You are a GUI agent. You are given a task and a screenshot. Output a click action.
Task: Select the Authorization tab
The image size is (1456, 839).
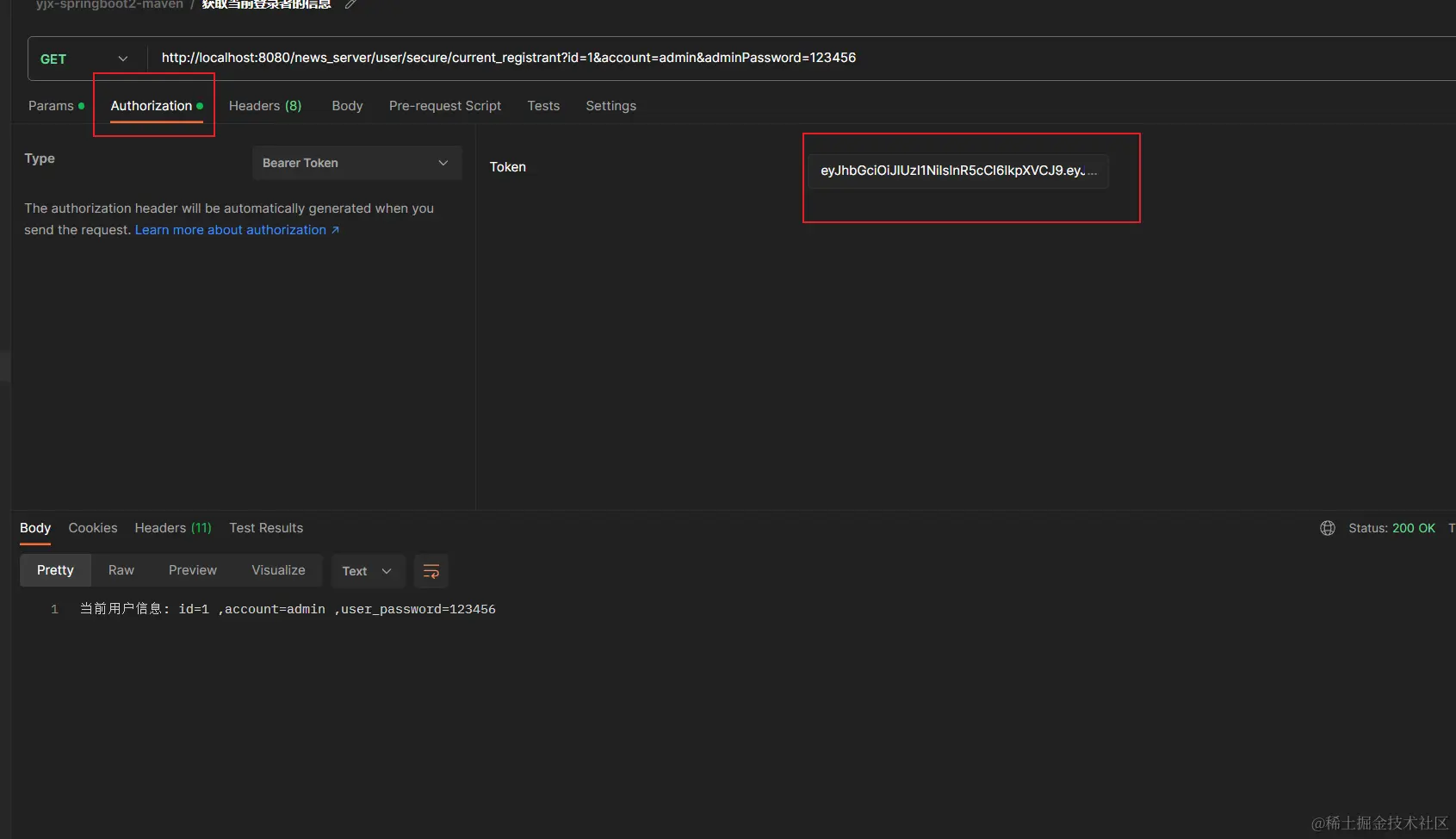pyautogui.click(x=157, y=106)
